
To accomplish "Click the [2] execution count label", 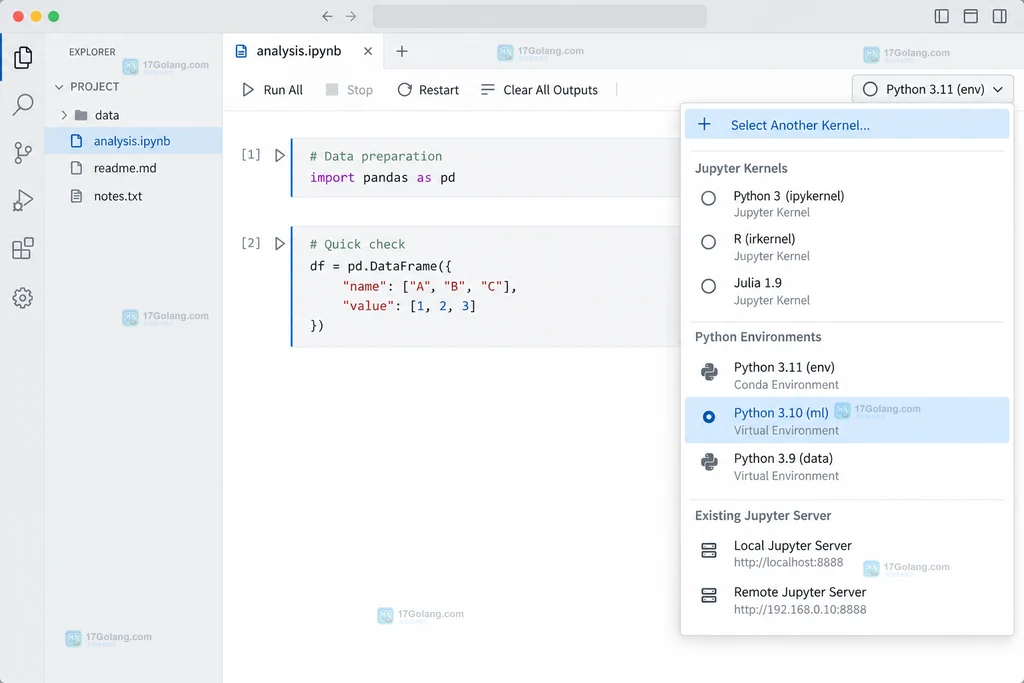I will (x=251, y=243).
